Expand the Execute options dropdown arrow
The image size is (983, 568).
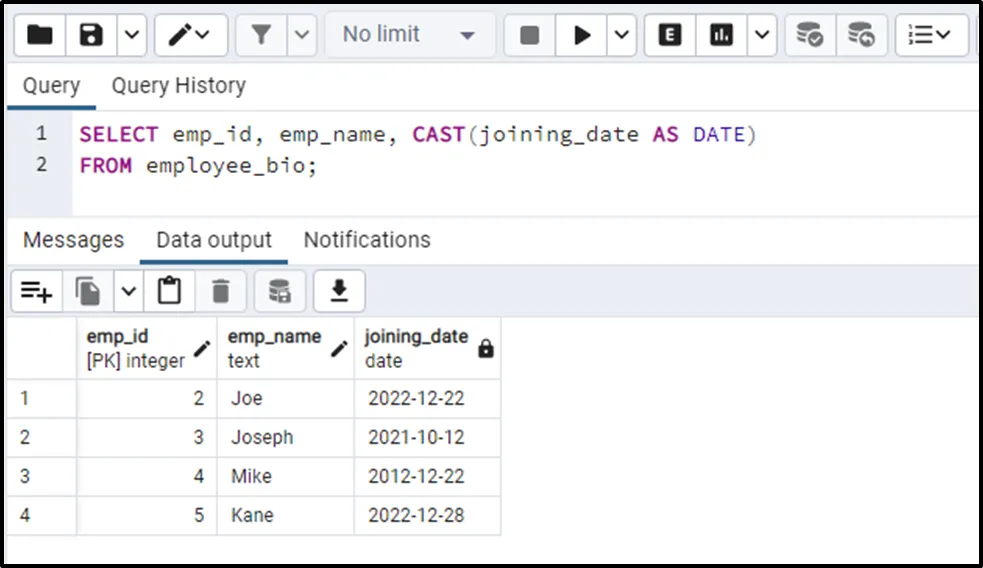point(622,35)
